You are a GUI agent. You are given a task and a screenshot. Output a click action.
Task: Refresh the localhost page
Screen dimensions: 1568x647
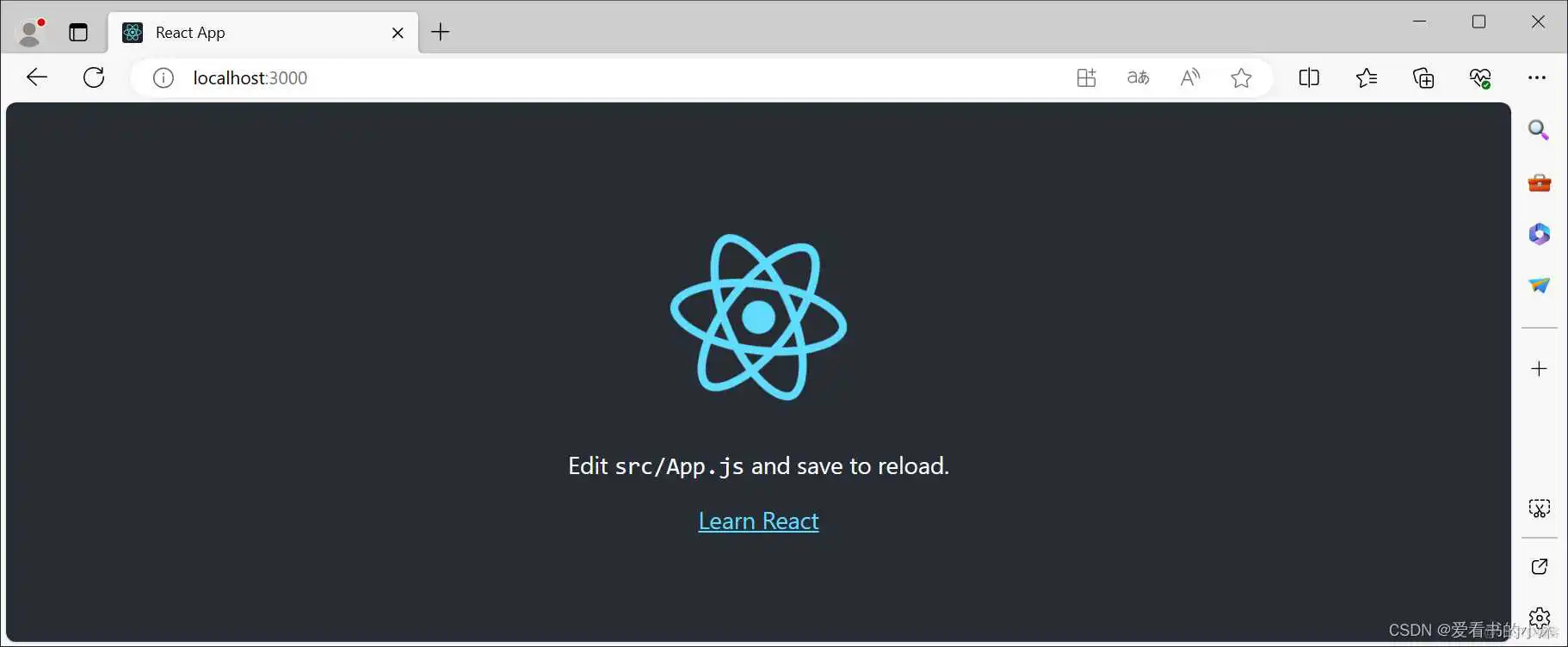click(x=94, y=77)
